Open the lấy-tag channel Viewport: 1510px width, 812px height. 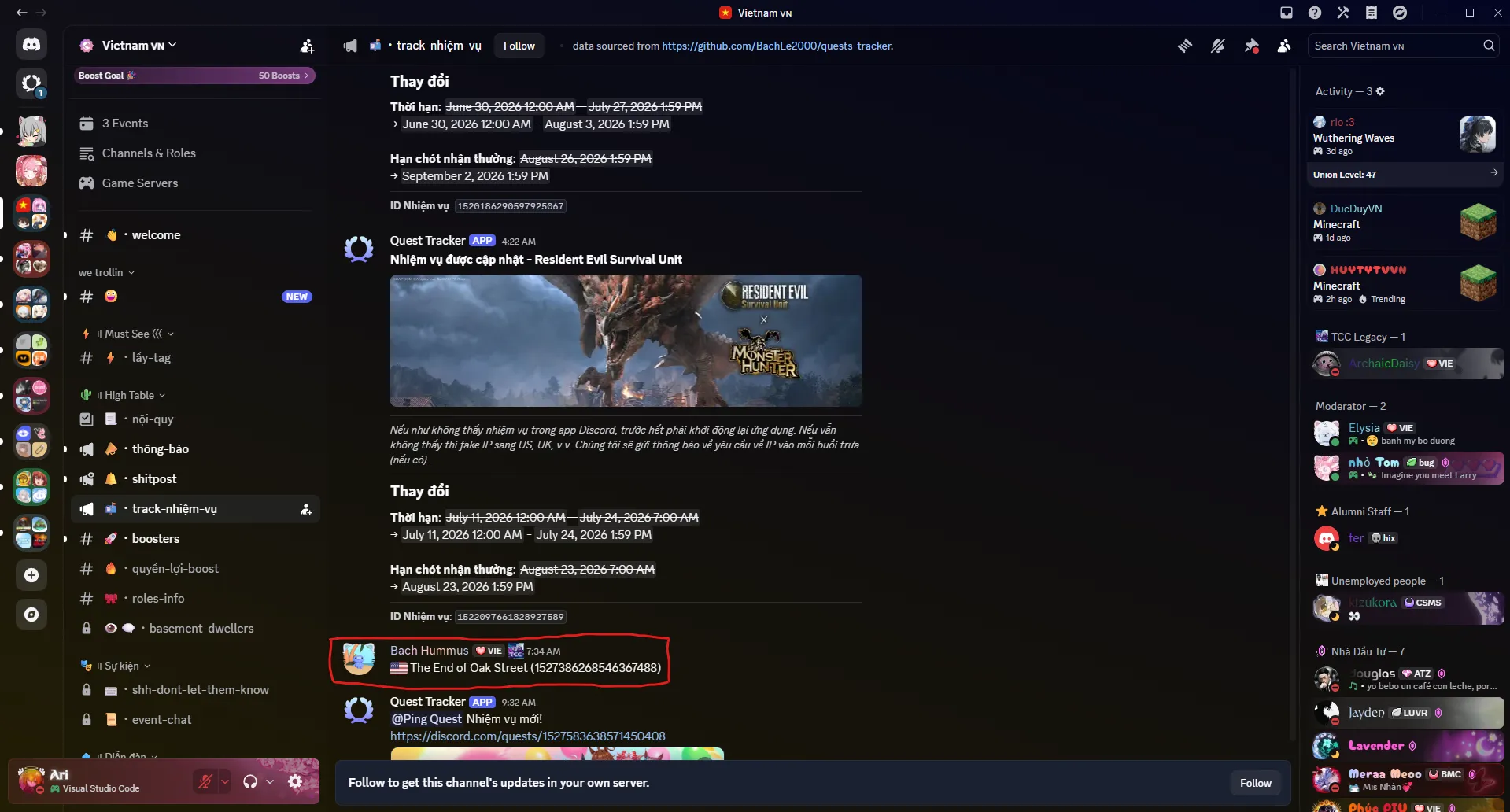195,358
